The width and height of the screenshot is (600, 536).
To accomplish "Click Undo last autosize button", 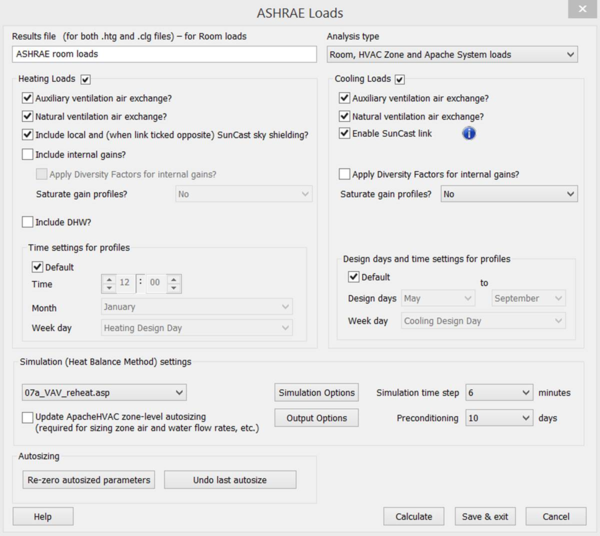I will tap(230, 480).
